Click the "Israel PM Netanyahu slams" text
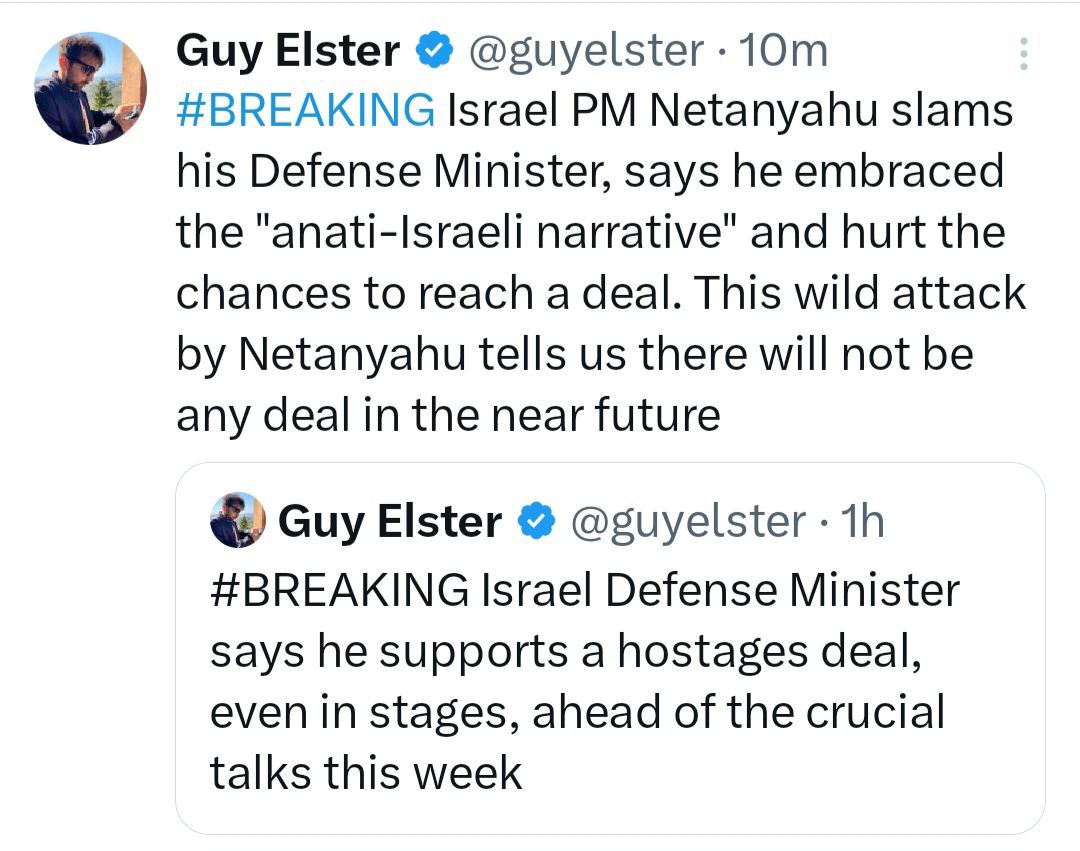 coord(730,111)
